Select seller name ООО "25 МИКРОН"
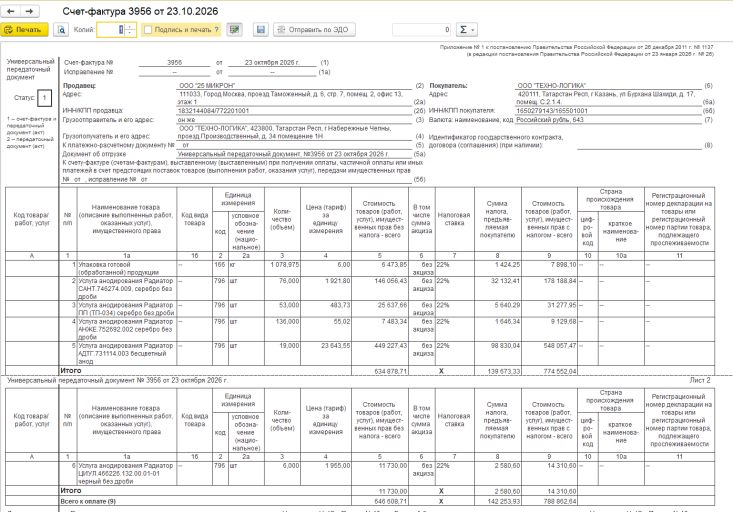The height and width of the screenshot is (512, 733). click(294, 86)
